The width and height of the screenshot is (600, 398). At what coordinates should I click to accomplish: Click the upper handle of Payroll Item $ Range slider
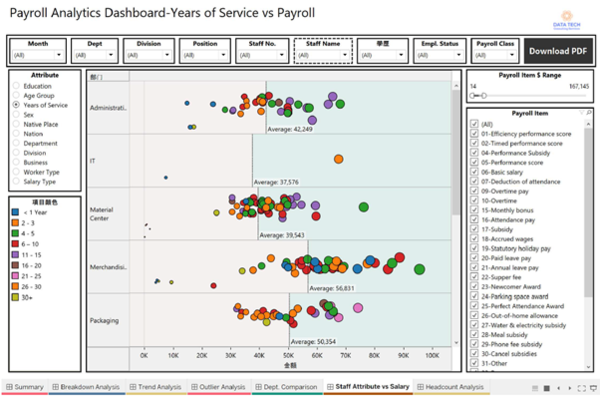[484, 96]
